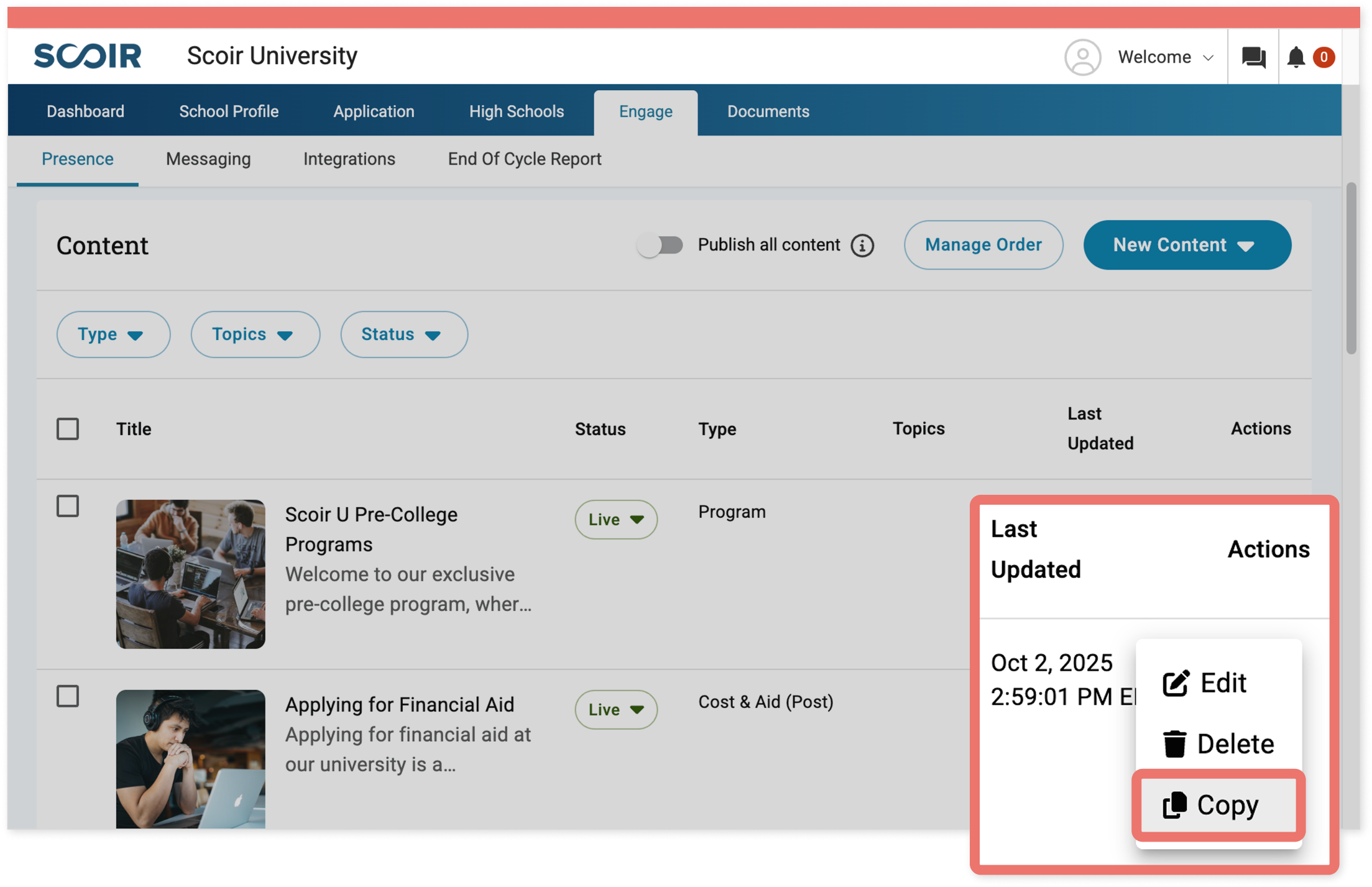This screenshot has height=887, width=1372.
Task: Open the Financial Aid post thumbnail
Action: (x=190, y=758)
